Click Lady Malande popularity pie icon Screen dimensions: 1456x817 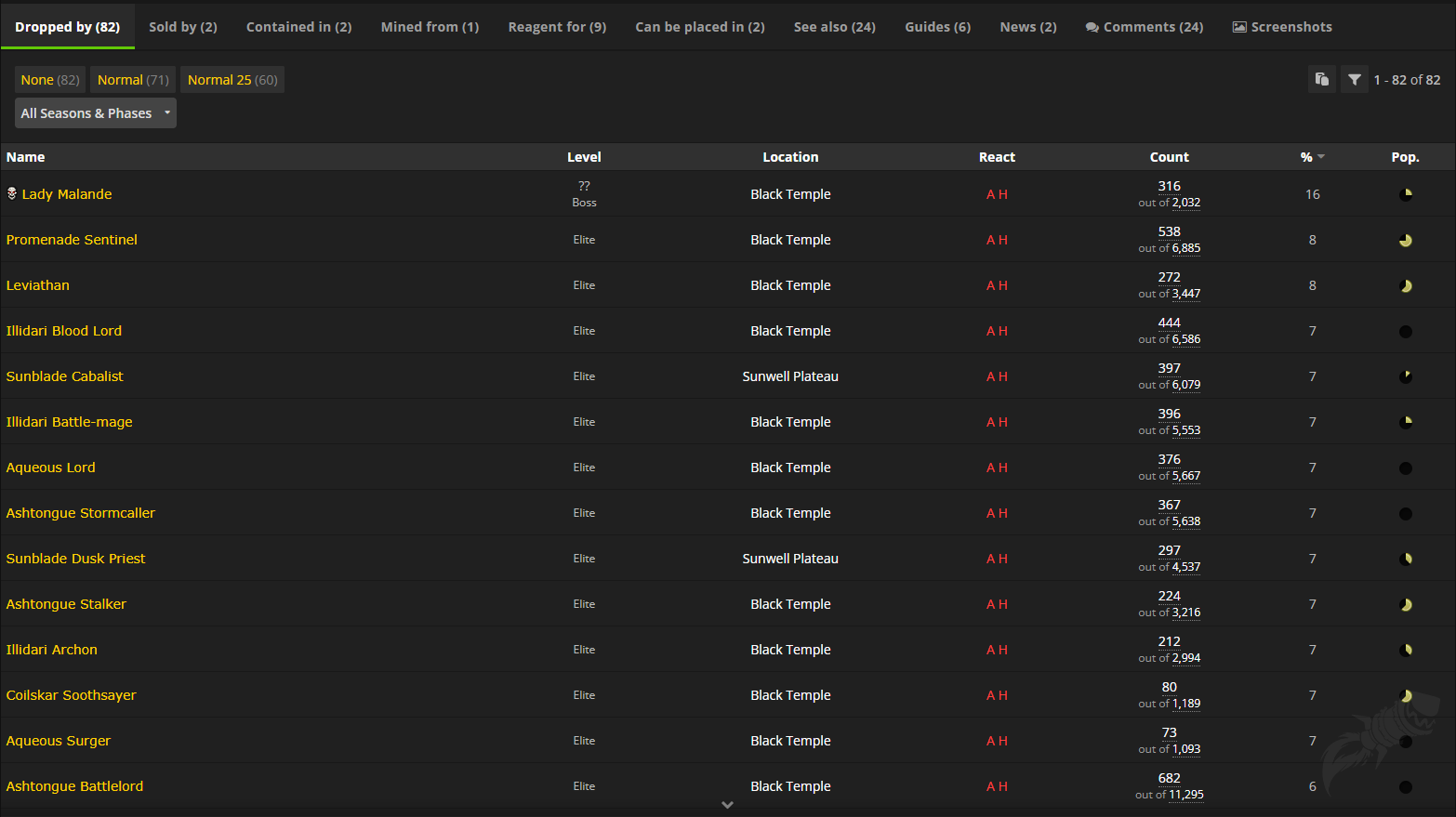click(1406, 194)
